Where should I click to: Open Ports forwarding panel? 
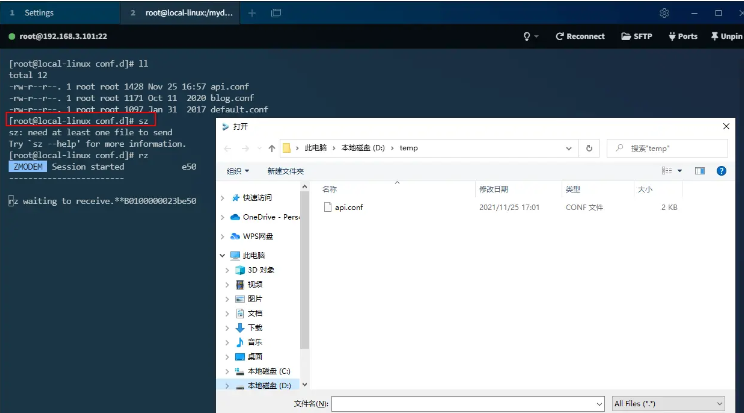[683, 37]
